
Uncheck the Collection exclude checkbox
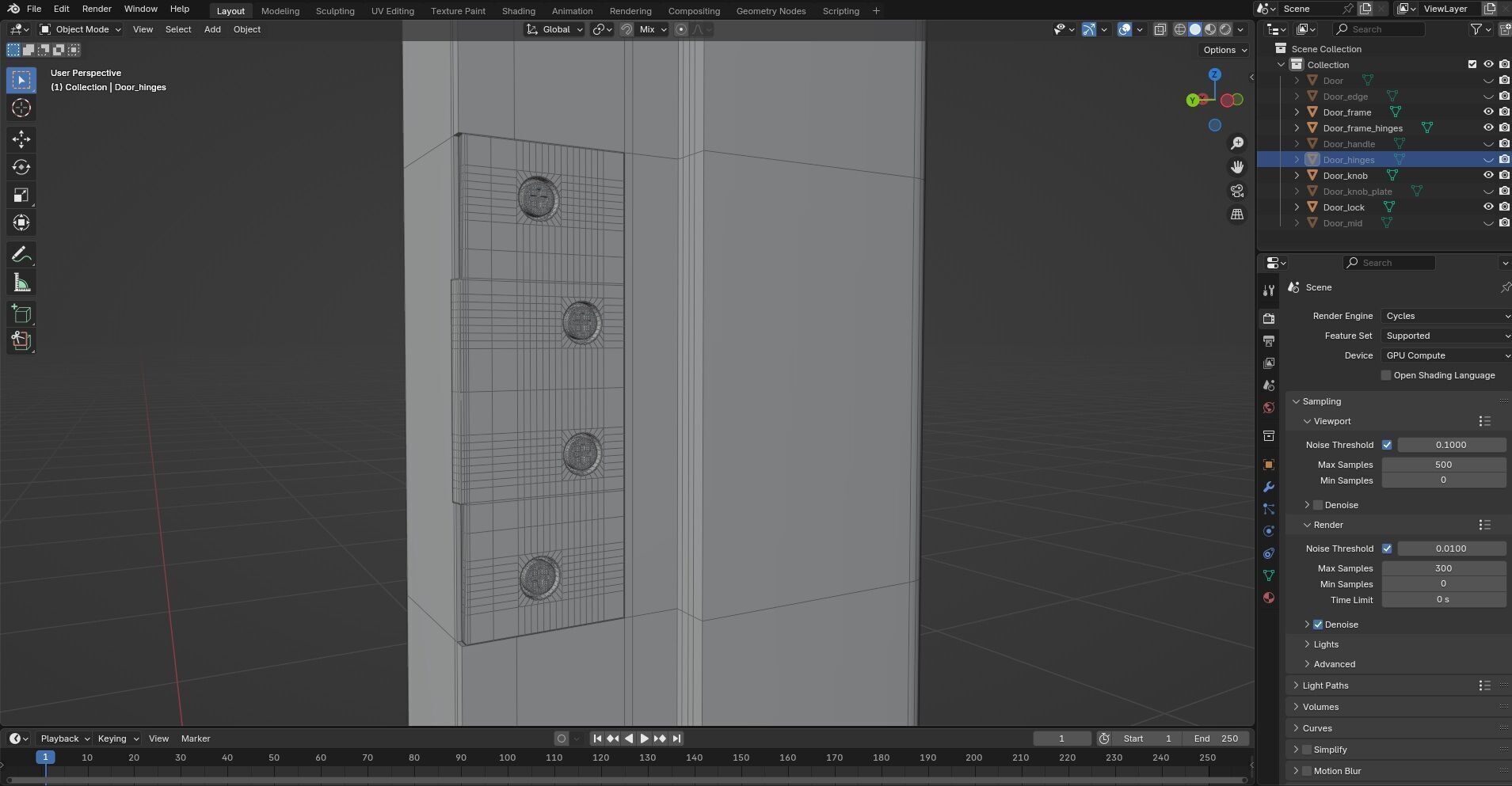(x=1472, y=64)
